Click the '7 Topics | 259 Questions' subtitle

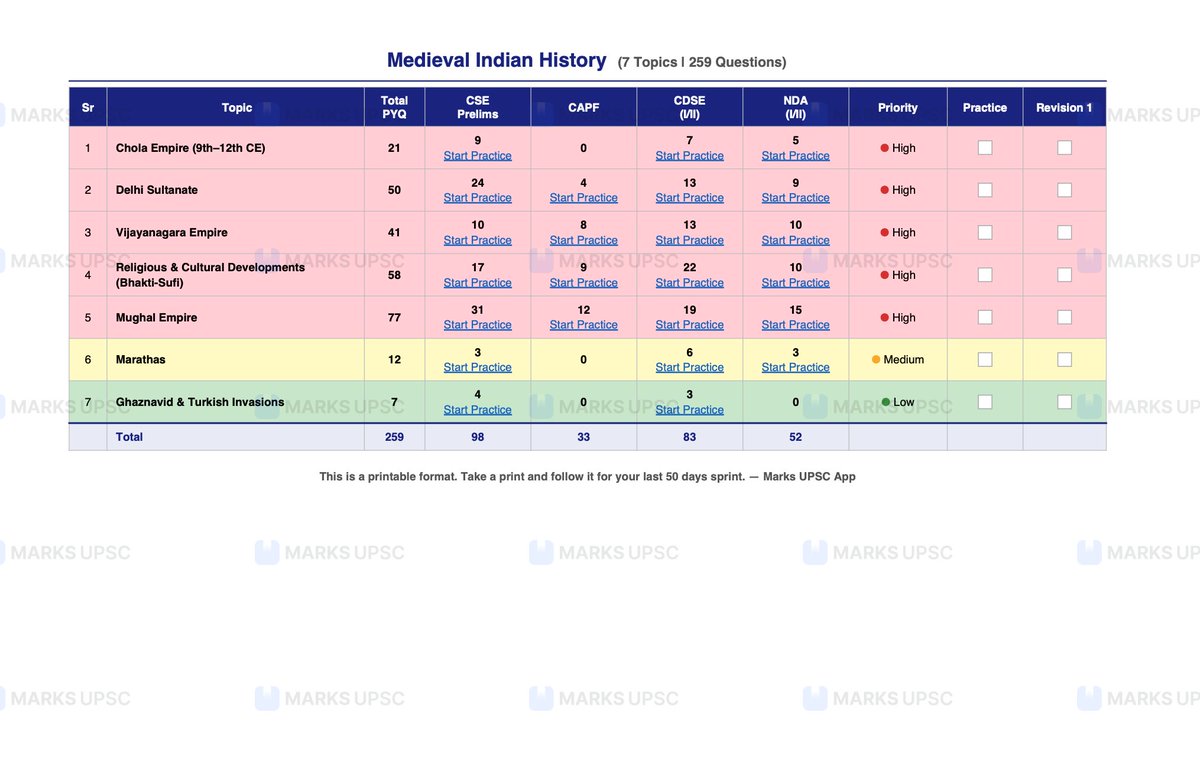point(702,62)
